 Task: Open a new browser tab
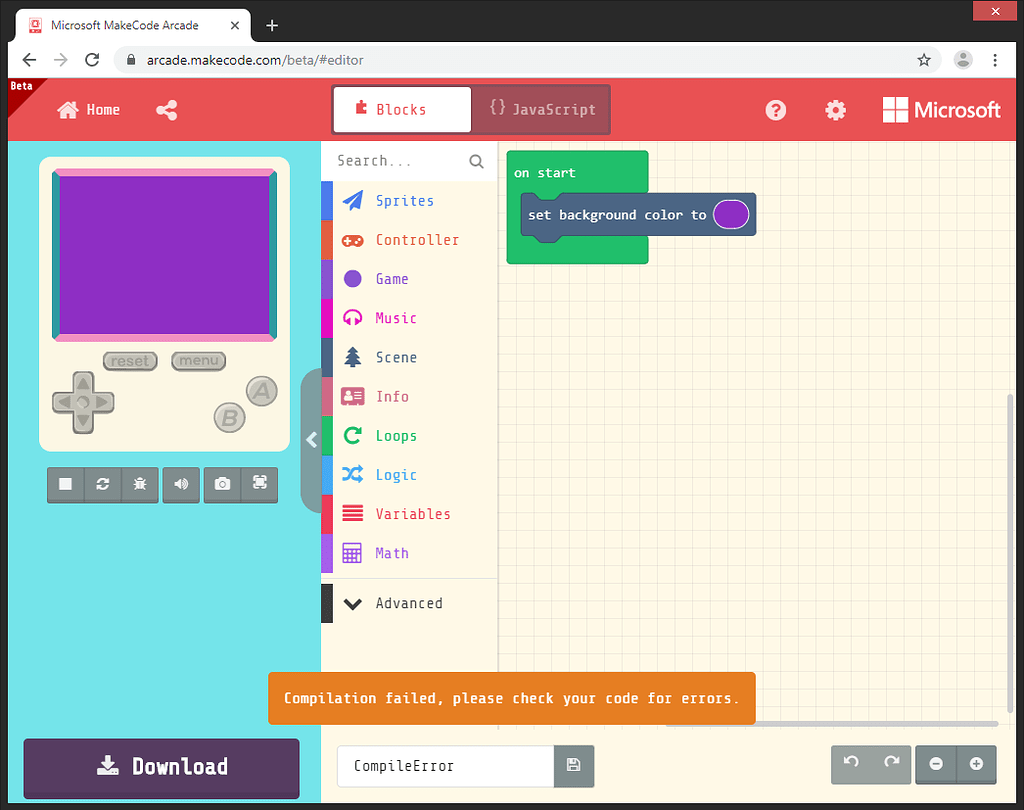coord(272,25)
